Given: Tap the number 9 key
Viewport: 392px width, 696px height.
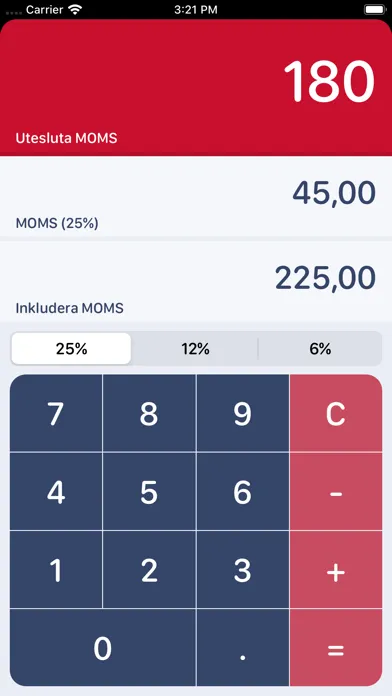Looking at the screenshot, I should click(x=242, y=413).
